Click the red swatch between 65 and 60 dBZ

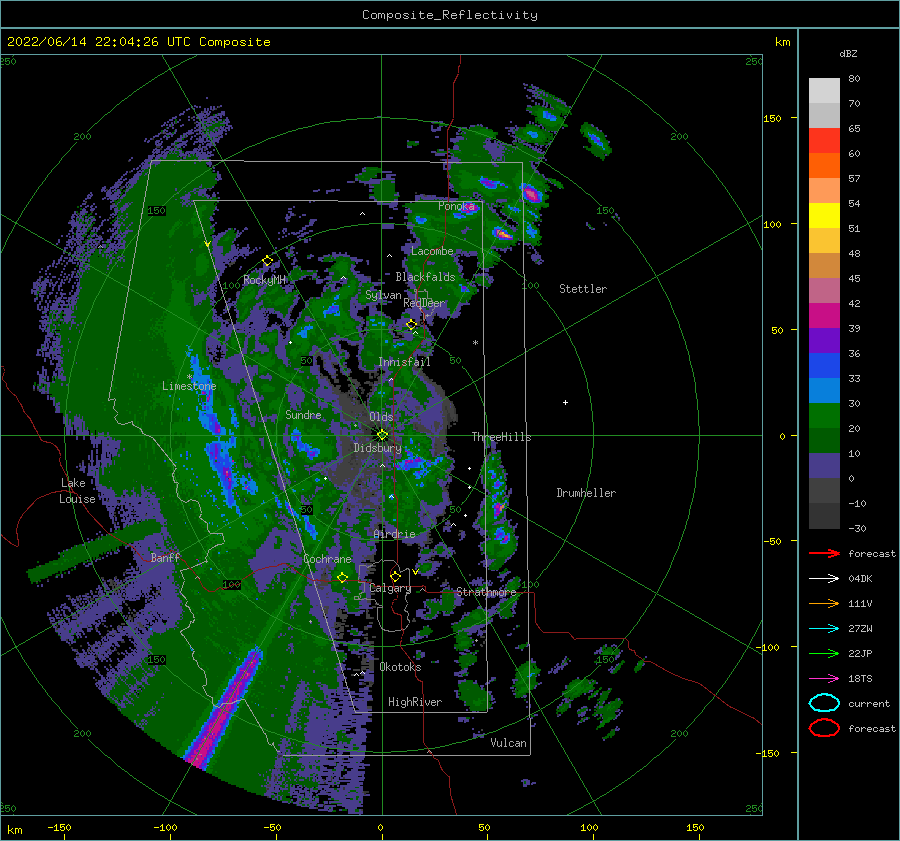[824, 141]
